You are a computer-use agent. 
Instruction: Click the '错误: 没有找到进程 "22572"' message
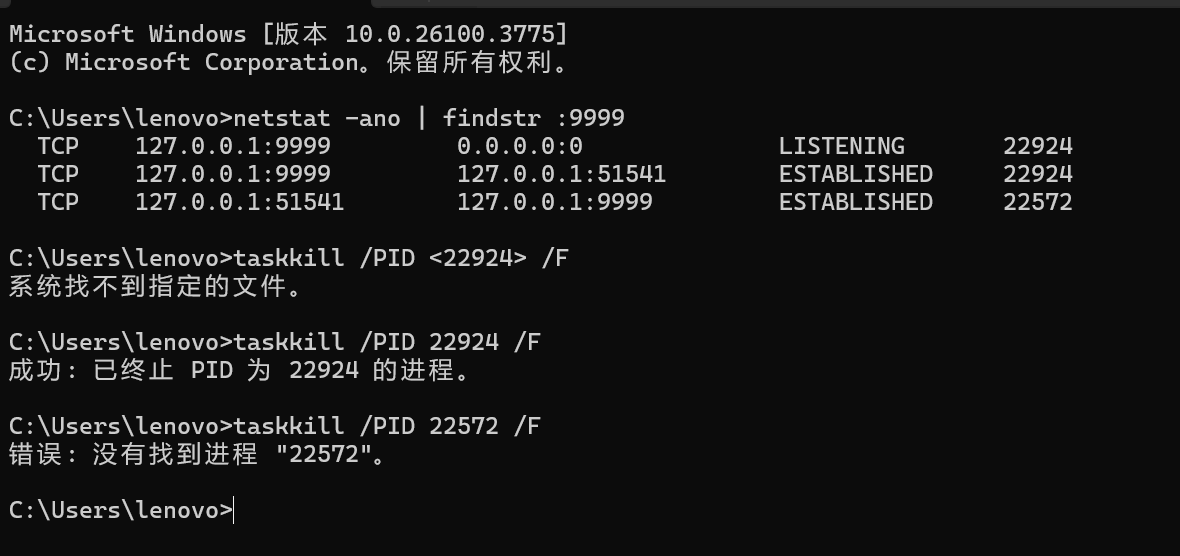pos(197,455)
